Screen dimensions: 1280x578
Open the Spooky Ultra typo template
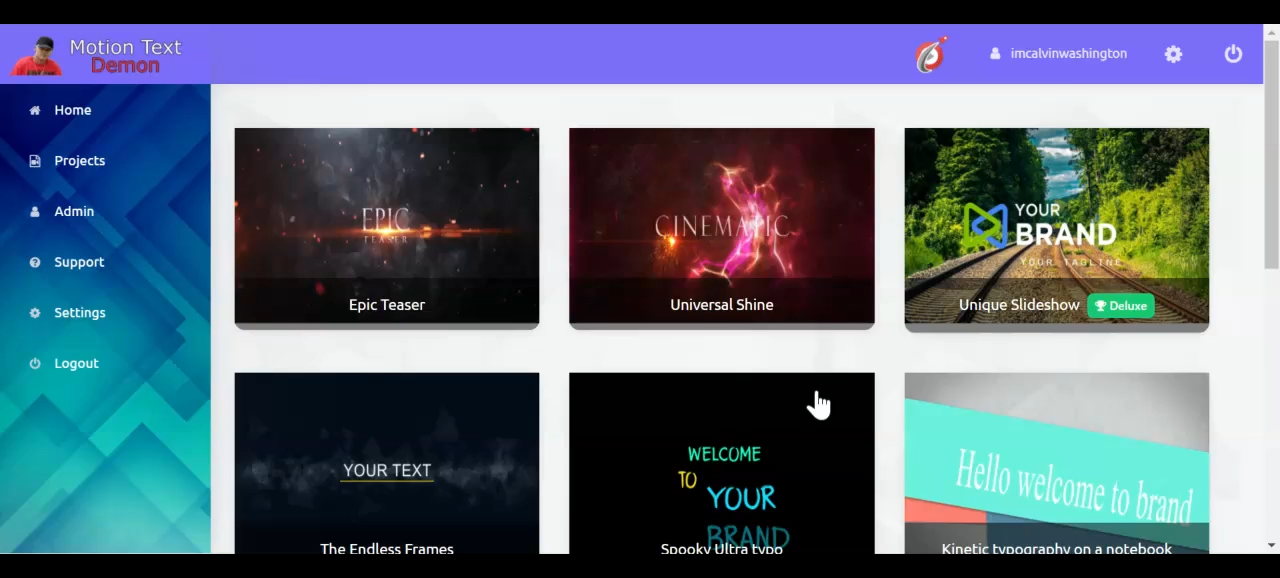(722, 463)
